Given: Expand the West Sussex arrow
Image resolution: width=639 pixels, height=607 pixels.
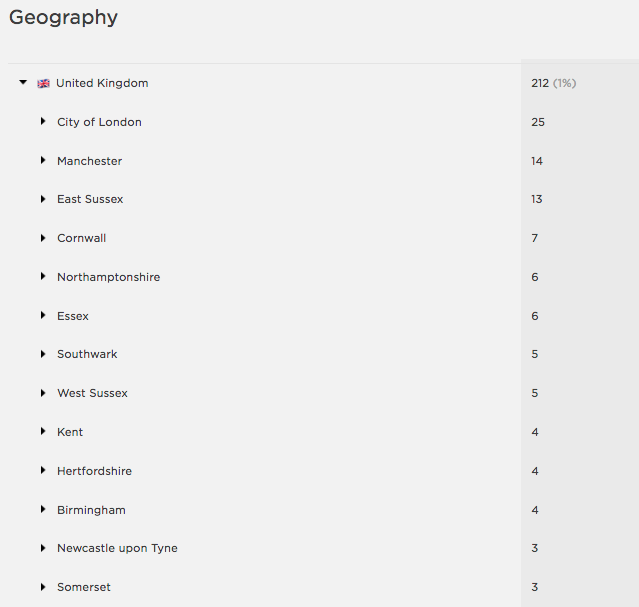Looking at the screenshot, I should pyautogui.click(x=43, y=393).
